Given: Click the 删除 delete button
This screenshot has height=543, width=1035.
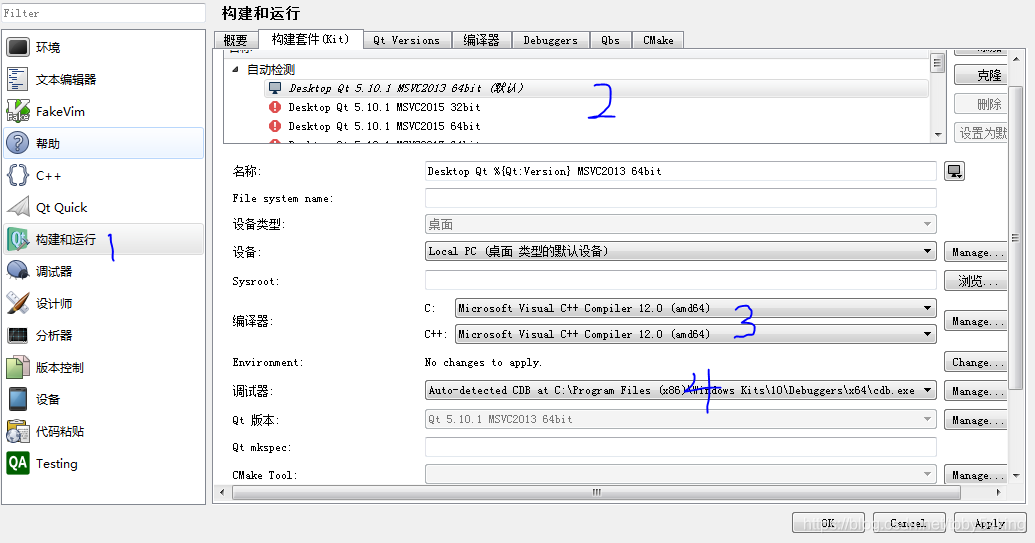Looking at the screenshot, I should click(x=981, y=104).
